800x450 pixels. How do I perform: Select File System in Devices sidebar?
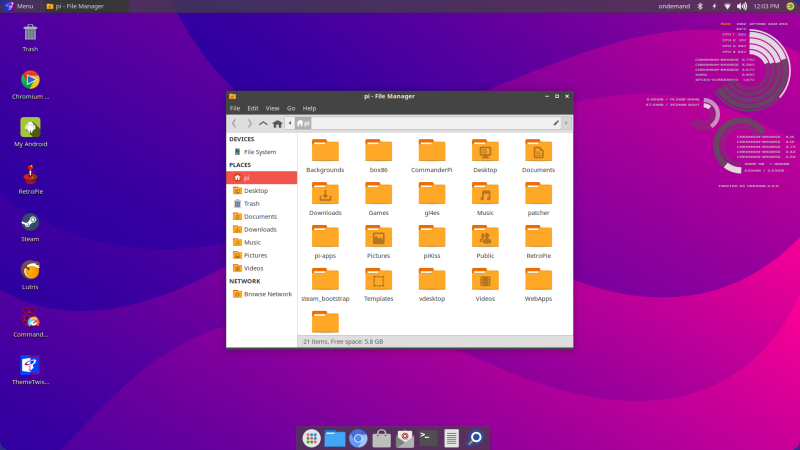tap(261, 152)
